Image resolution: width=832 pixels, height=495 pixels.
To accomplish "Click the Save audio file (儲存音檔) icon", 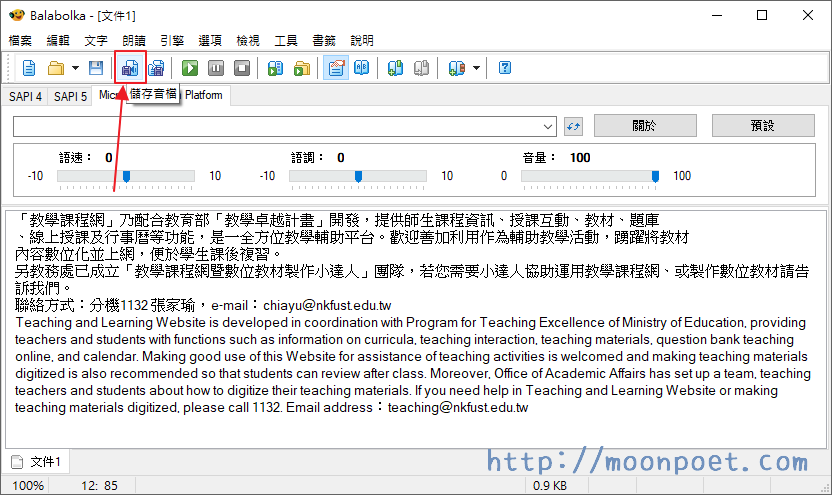I will [x=130, y=68].
